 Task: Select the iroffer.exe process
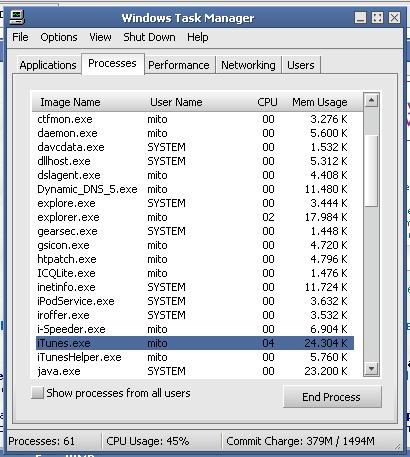coord(195,315)
